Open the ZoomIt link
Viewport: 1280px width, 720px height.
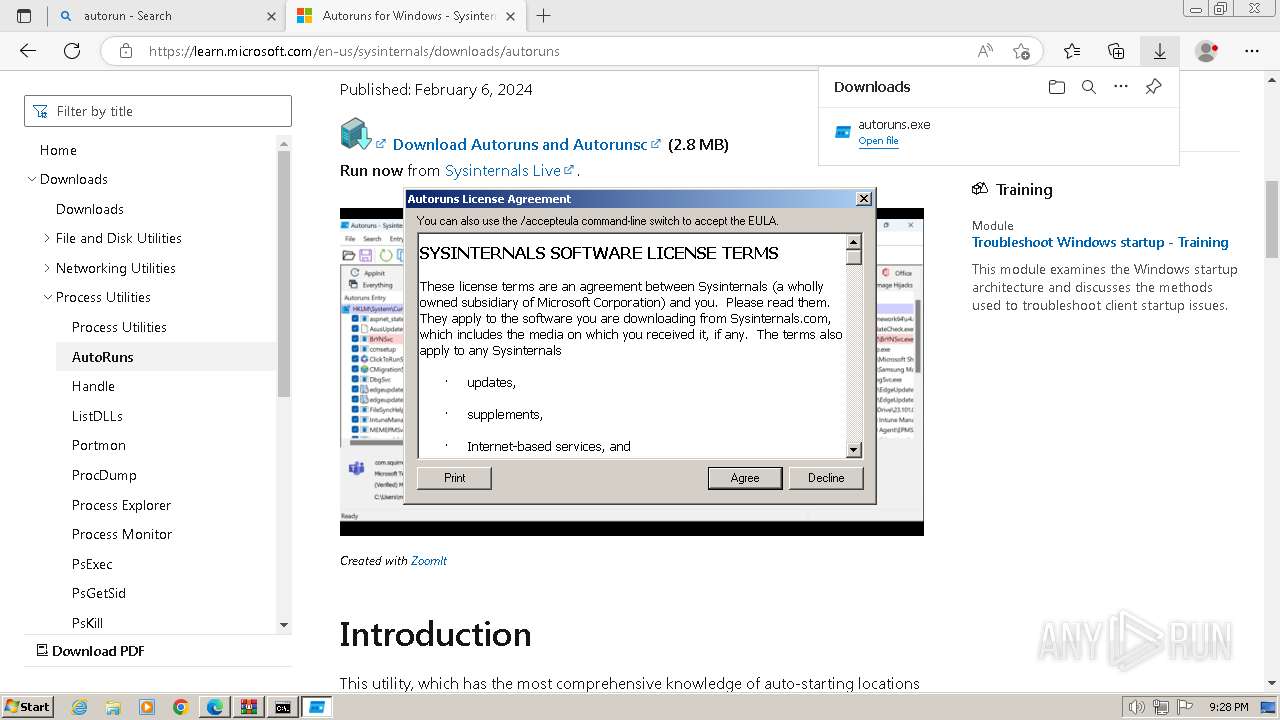tap(429, 561)
